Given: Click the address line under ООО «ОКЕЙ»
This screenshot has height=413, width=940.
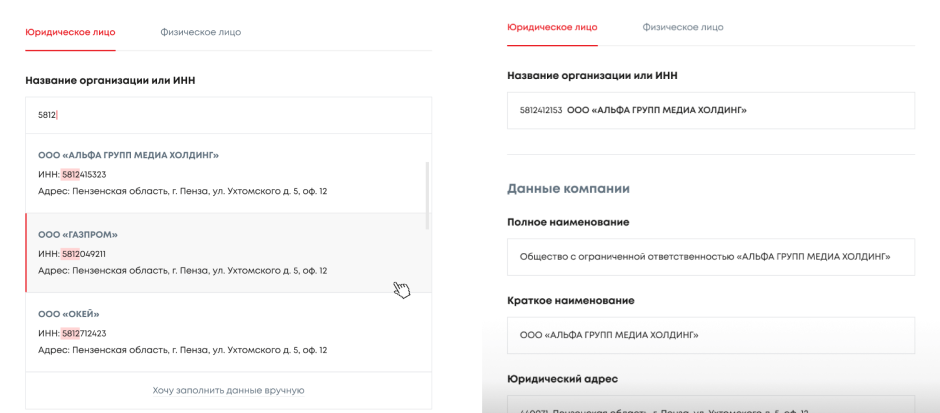Looking at the screenshot, I should [x=182, y=350].
